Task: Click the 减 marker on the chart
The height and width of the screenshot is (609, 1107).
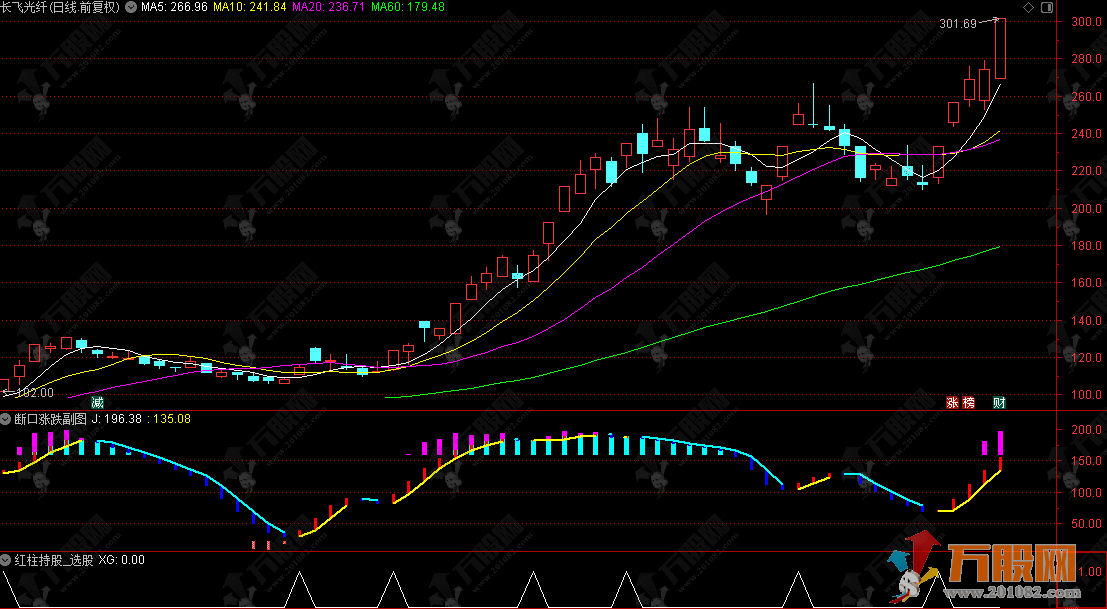Action: tap(97, 402)
